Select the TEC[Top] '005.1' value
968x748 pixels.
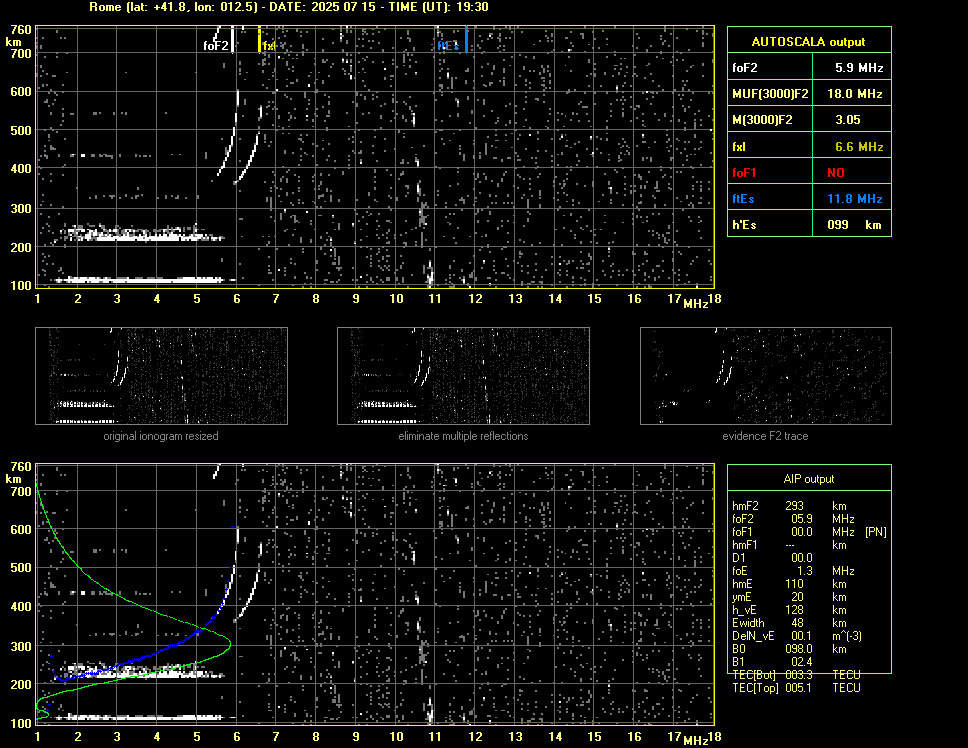(x=799, y=688)
